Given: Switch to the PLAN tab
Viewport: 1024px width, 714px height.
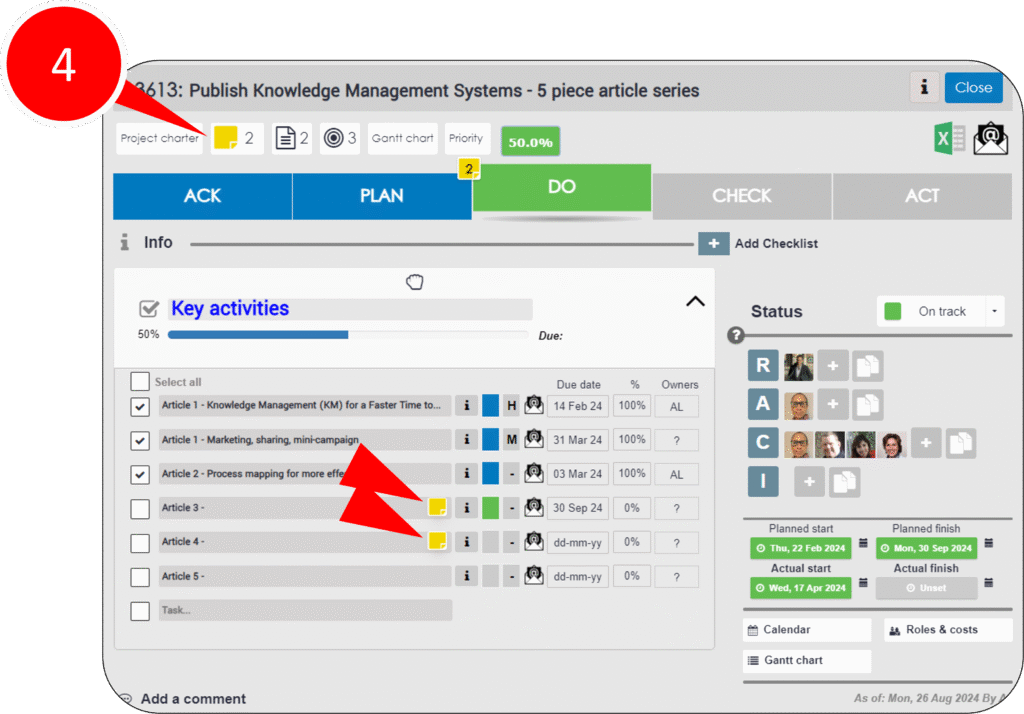Looking at the screenshot, I should (x=381, y=196).
